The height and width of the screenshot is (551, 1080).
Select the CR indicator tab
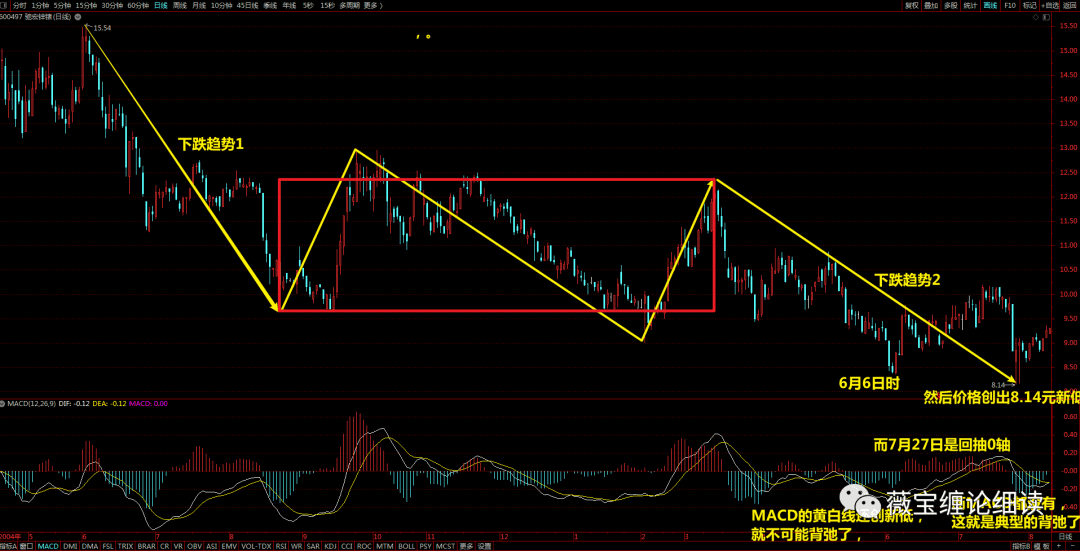(165, 546)
